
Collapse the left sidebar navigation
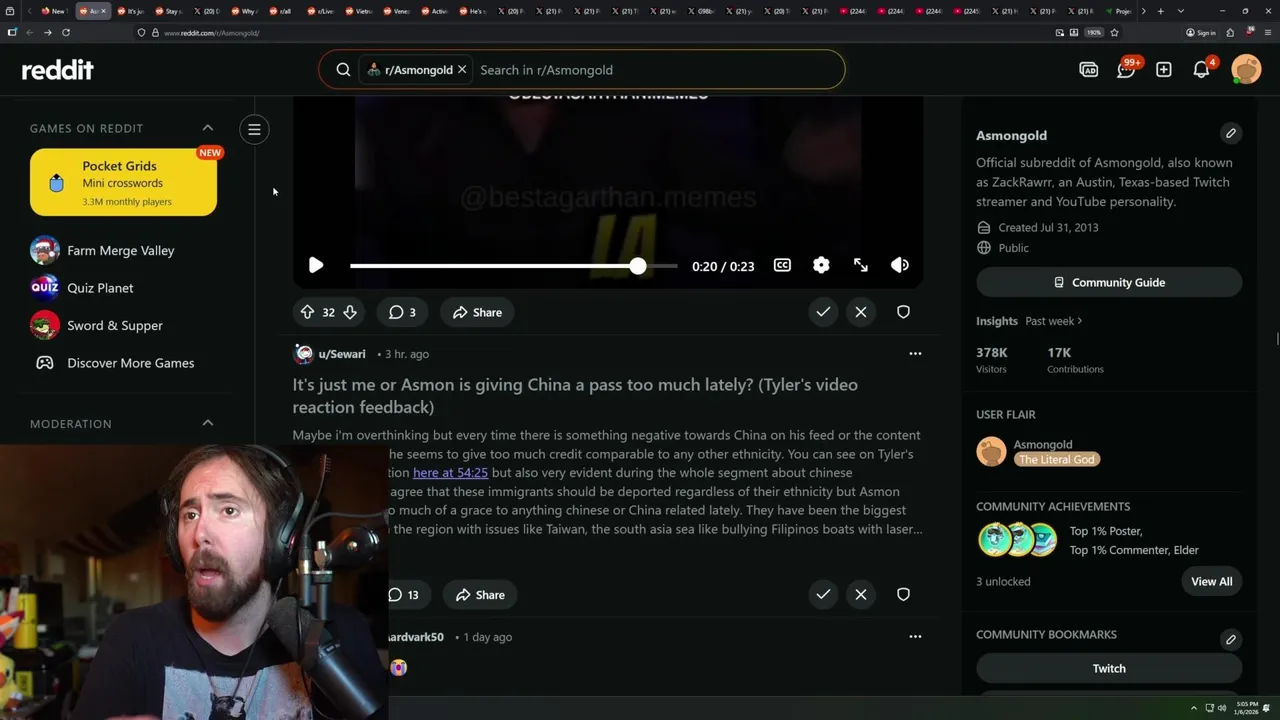click(x=254, y=129)
